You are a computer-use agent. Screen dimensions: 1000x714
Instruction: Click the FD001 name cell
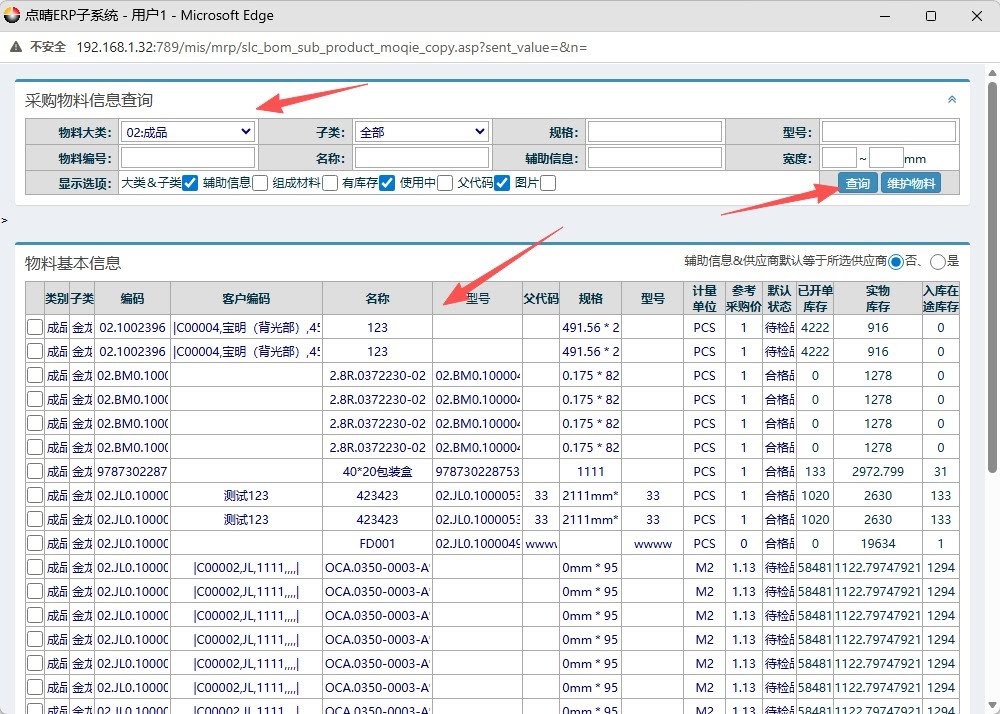[x=378, y=544]
